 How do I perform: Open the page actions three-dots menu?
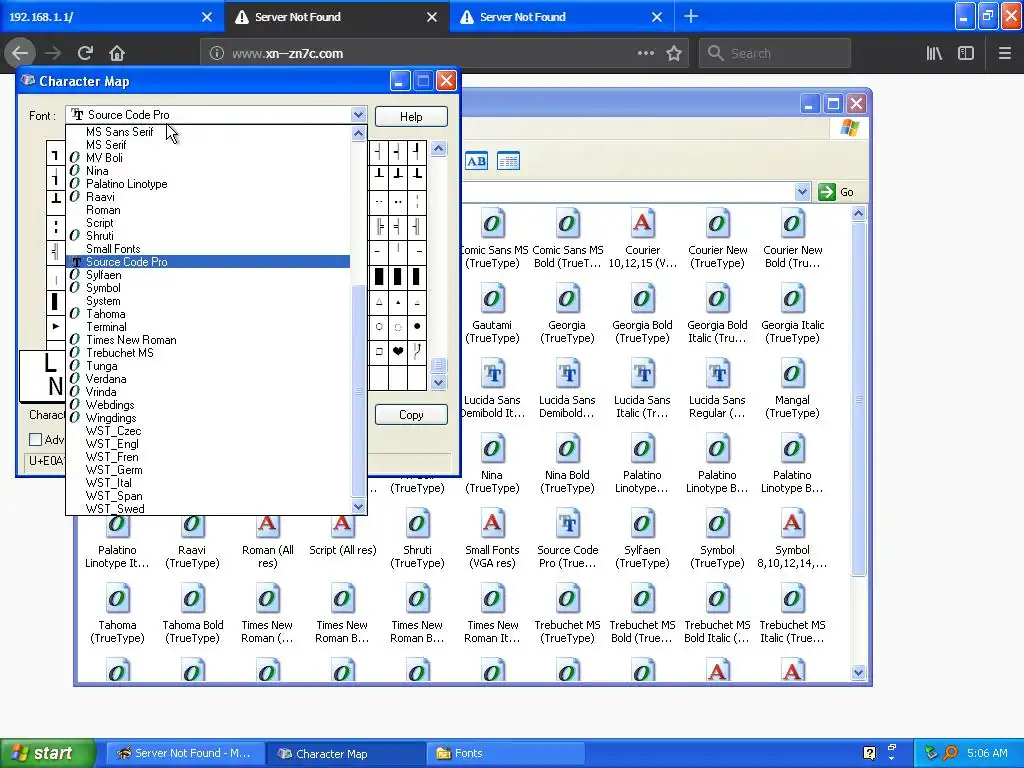(645, 53)
